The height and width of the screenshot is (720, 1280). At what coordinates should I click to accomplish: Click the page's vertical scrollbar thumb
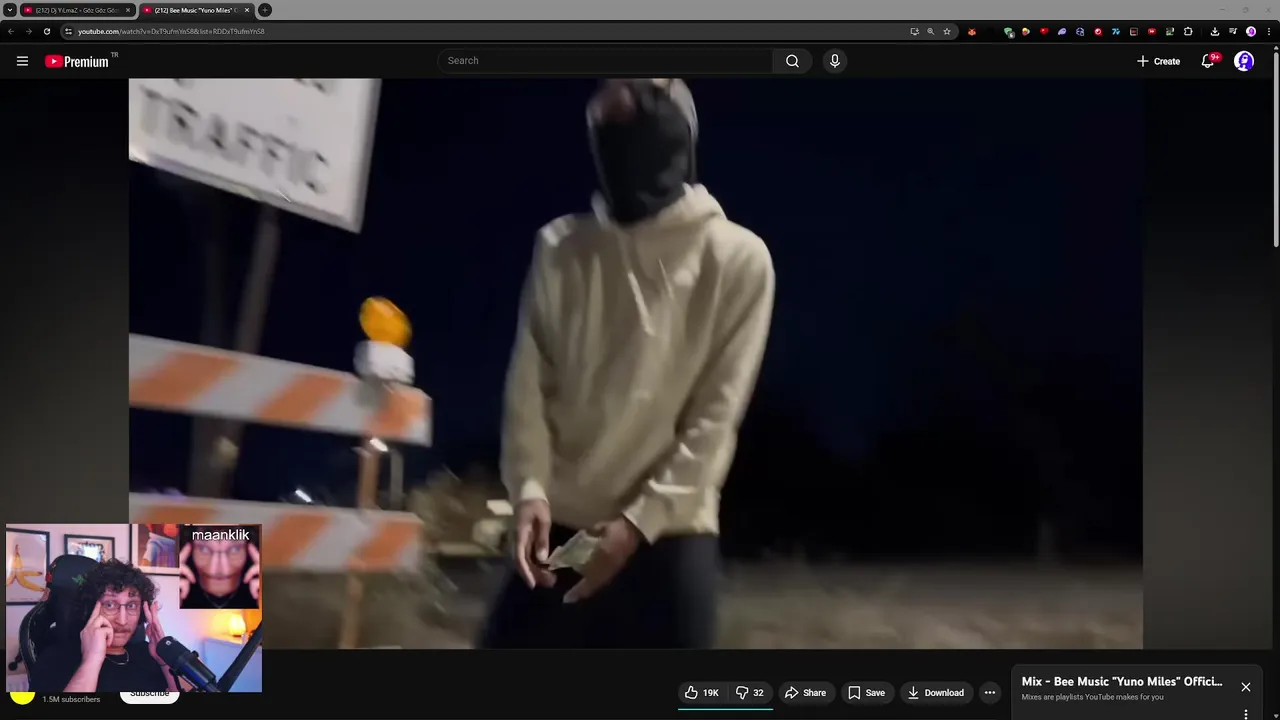coord(1275,150)
